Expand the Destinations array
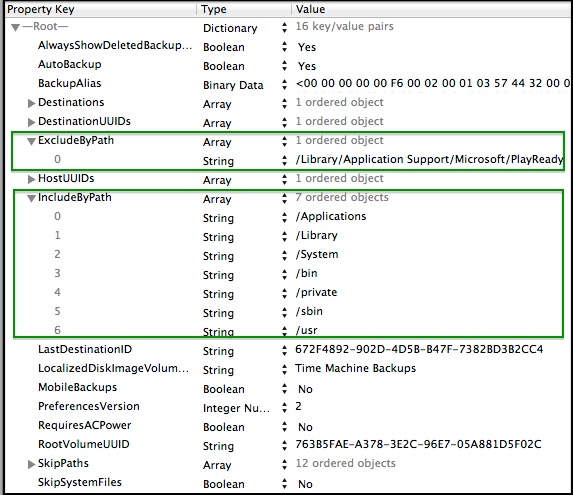 [31, 103]
